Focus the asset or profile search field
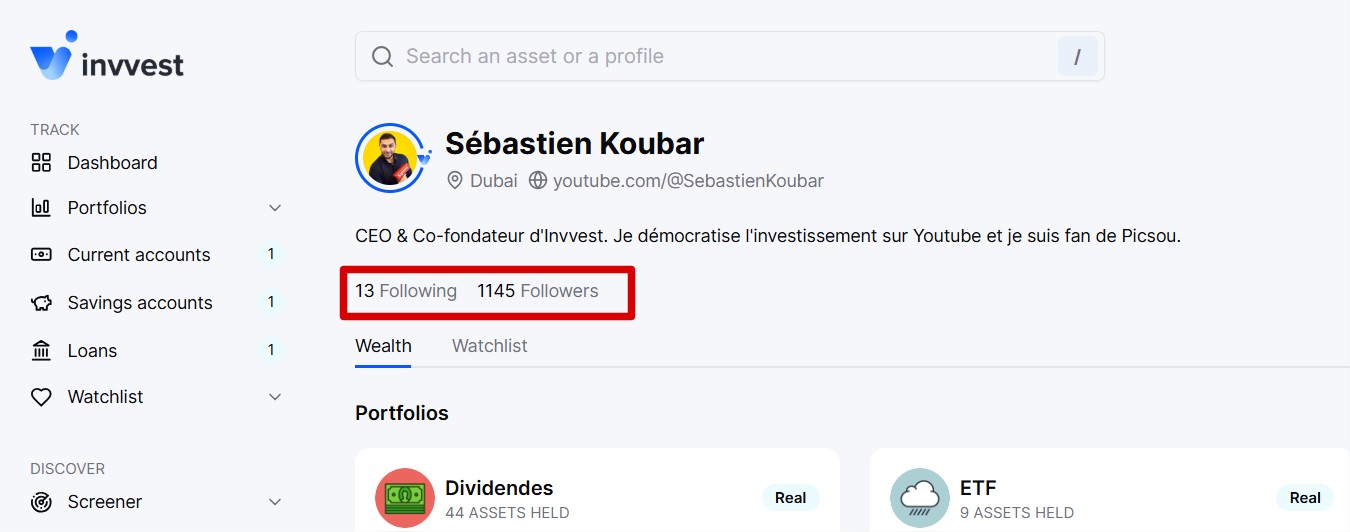This screenshot has width=1350, height=532. [x=730, y=56]
